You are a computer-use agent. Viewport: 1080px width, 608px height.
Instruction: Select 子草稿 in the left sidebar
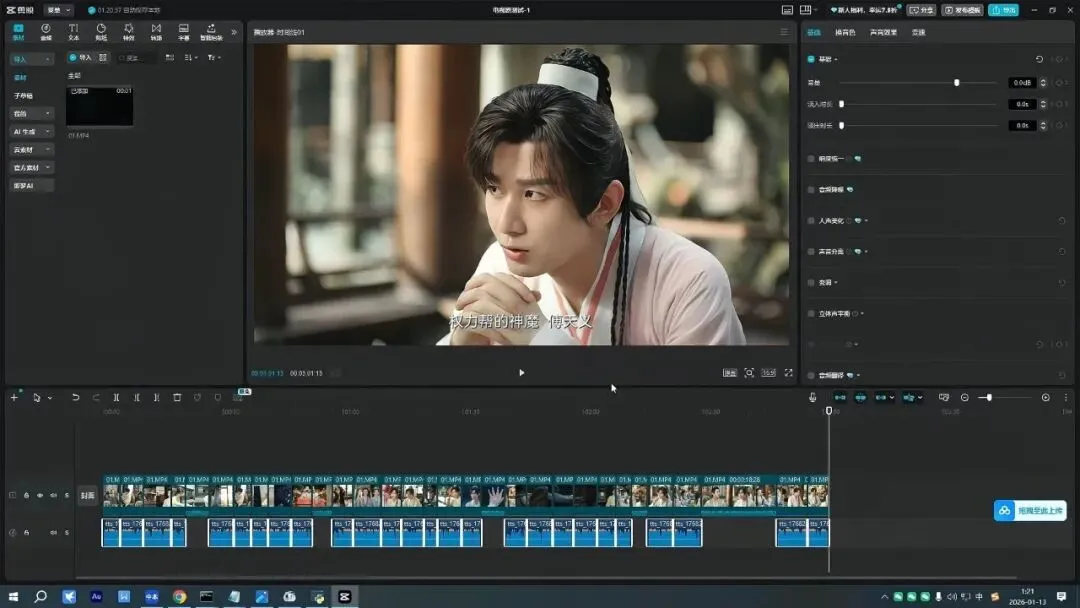pos(23,96)
